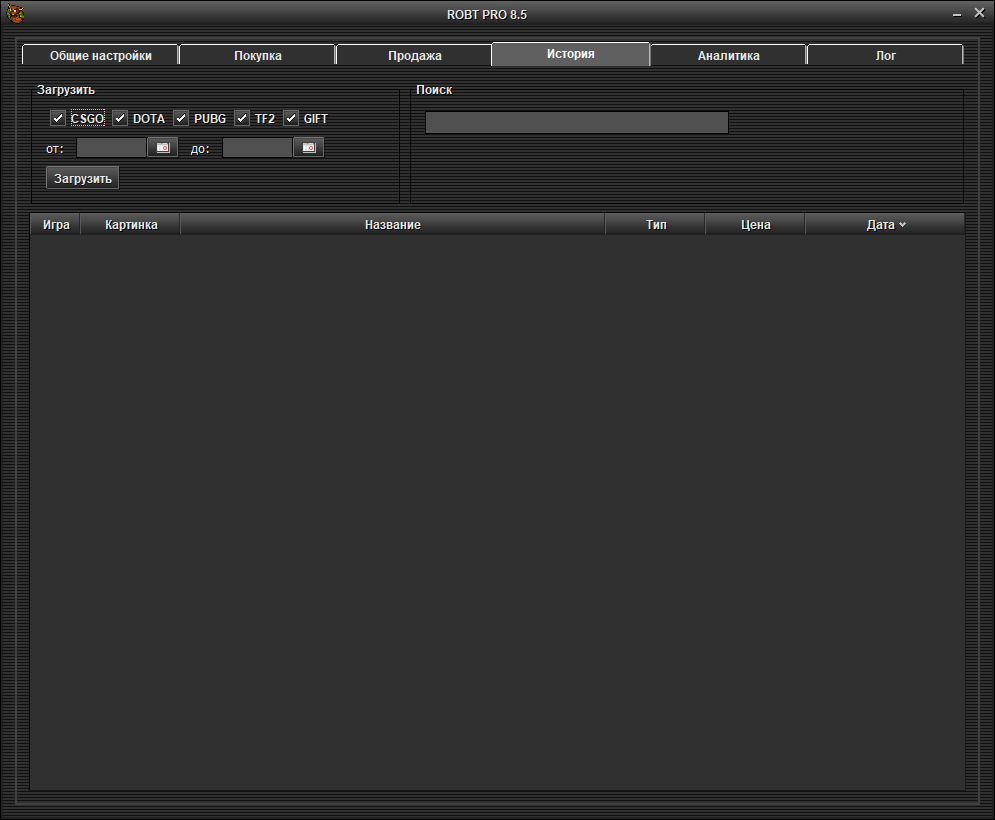The width and height of the screenshot is (995, 820).
Task: Untick the TF2 checkbox
Action: [242, 119]
